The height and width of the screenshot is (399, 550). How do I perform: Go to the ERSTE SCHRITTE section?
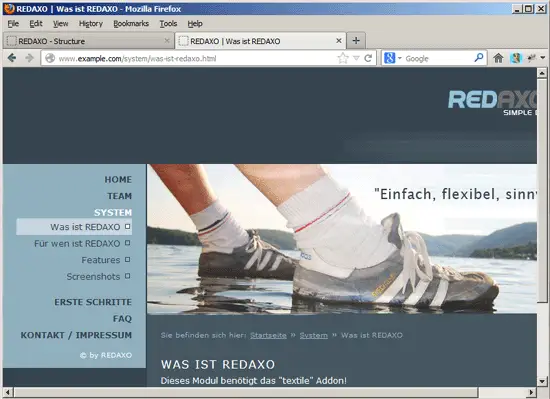tap(93, 302)
